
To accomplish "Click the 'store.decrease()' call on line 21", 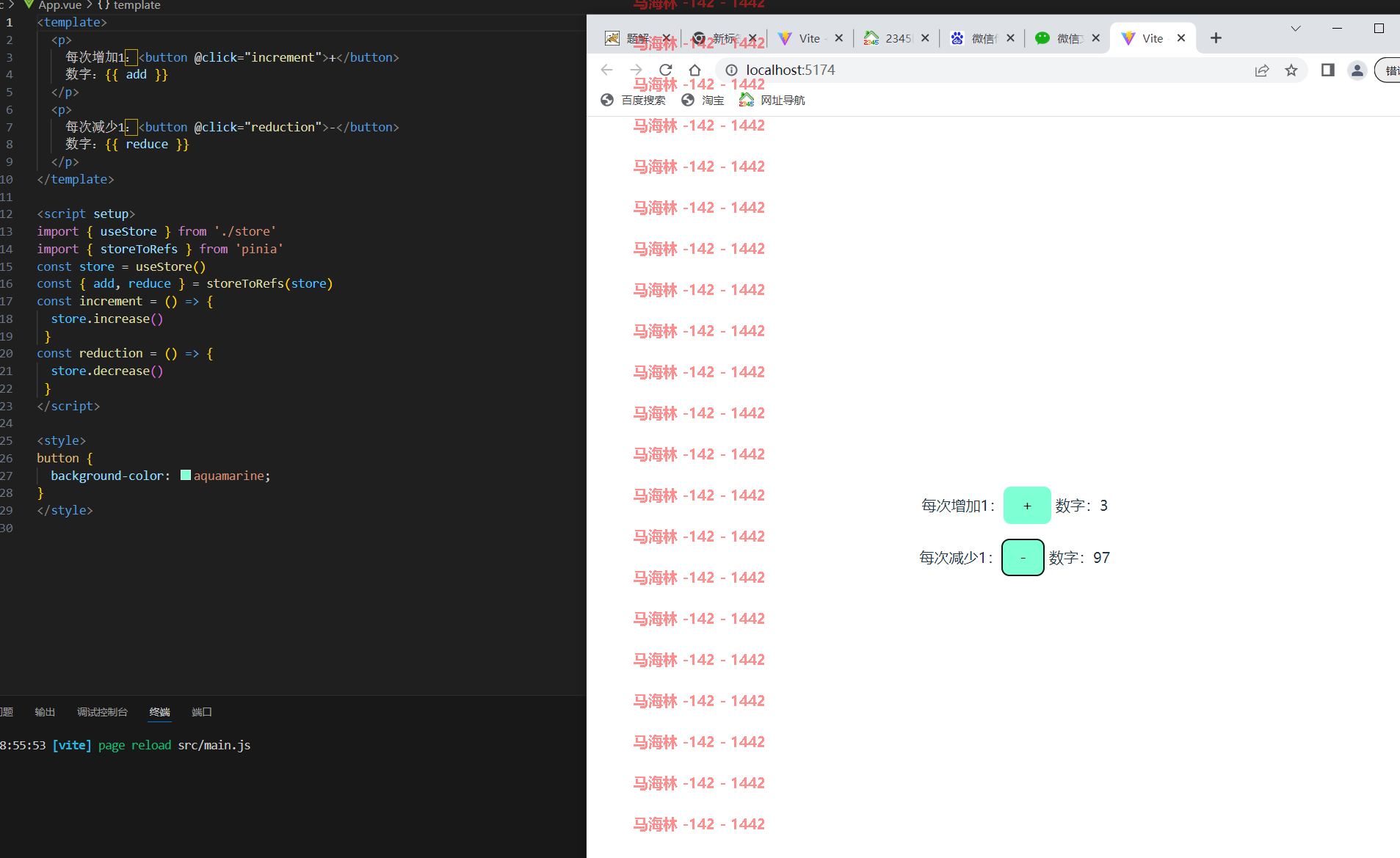I will click(x=107, y=371).
